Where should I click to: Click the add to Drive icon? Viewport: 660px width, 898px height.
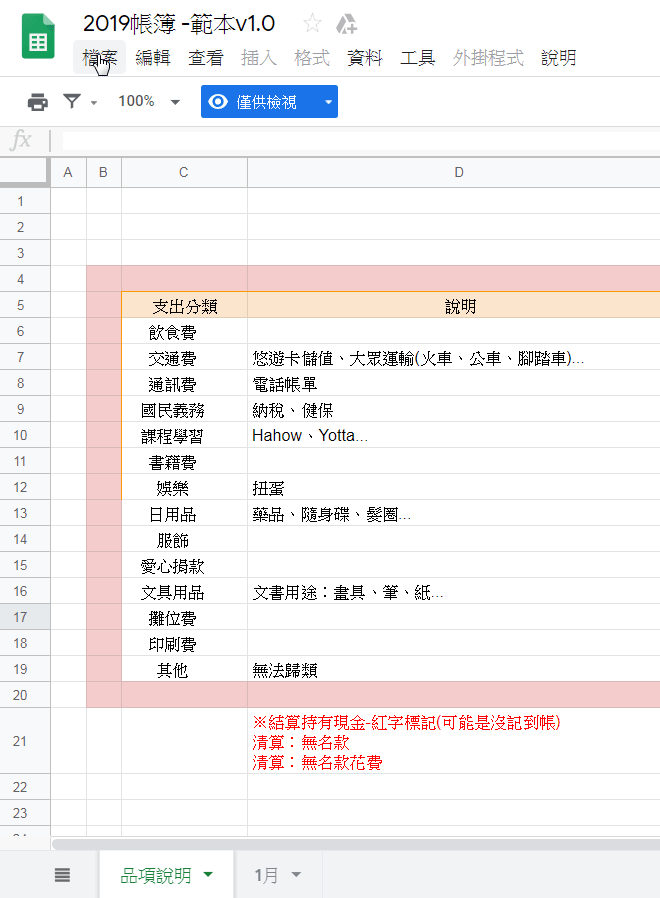click(346, 24)
